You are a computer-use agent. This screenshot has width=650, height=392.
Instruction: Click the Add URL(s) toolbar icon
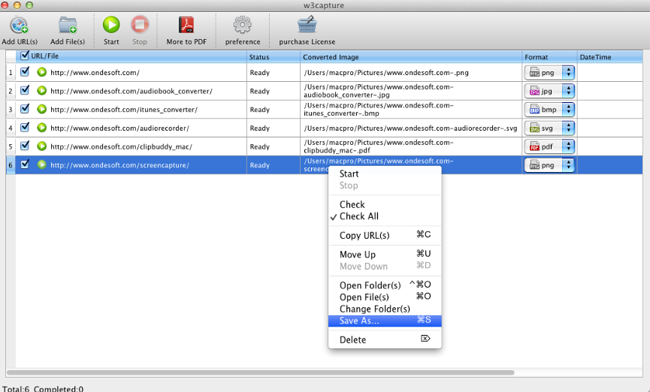pyautogui.click(x=19, y=26)
